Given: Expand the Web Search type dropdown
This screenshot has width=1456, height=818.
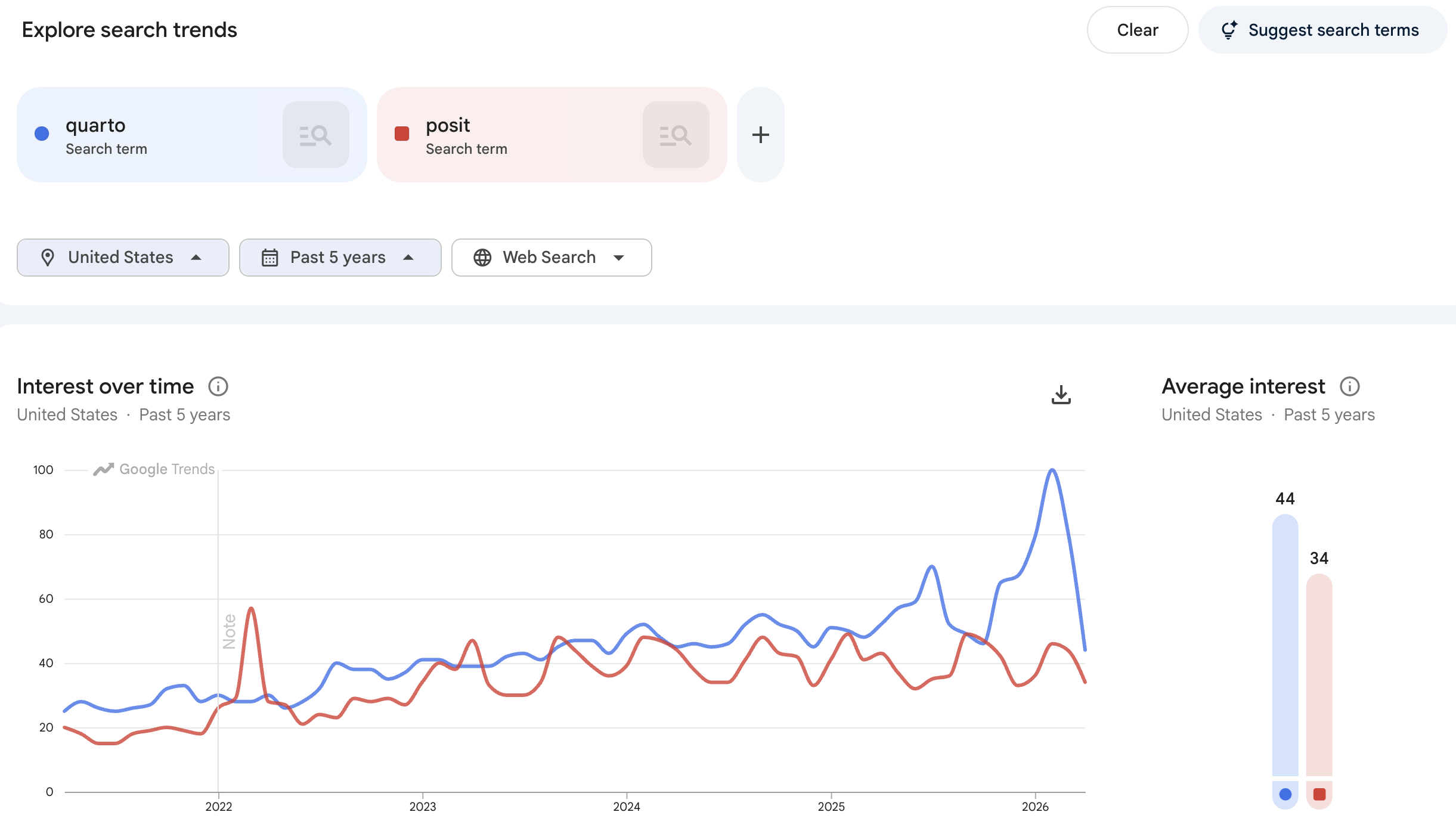Looking at the screenshot, I should click(551, 258).
